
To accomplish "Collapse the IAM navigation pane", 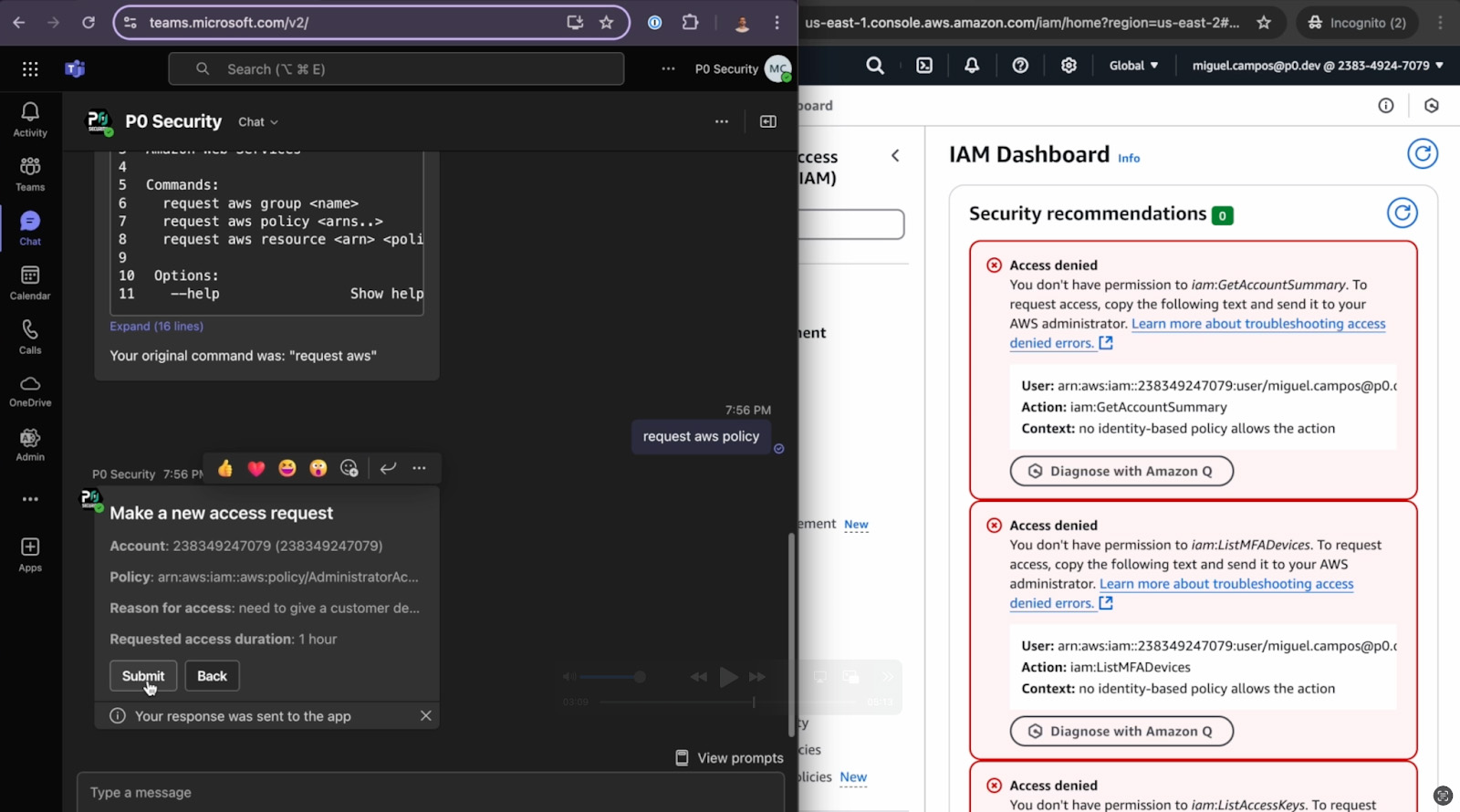I will click(895, 156).
